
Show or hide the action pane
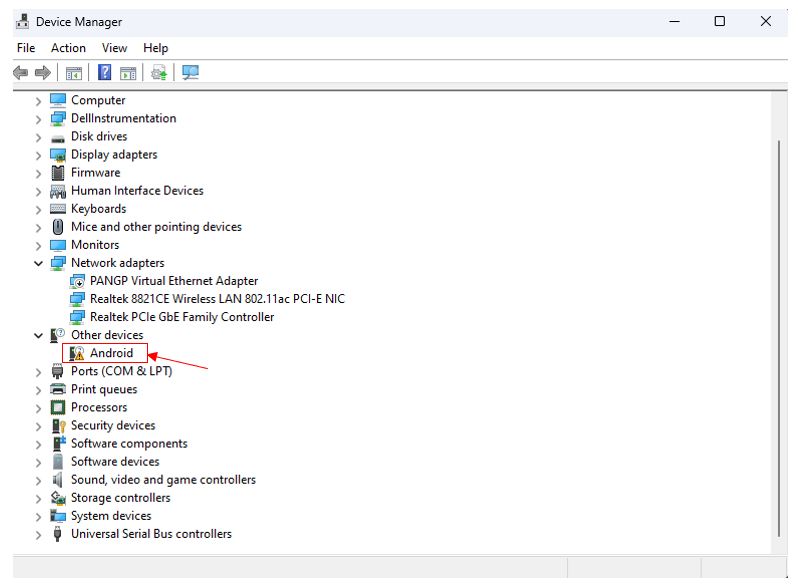[x=128, y=73]
